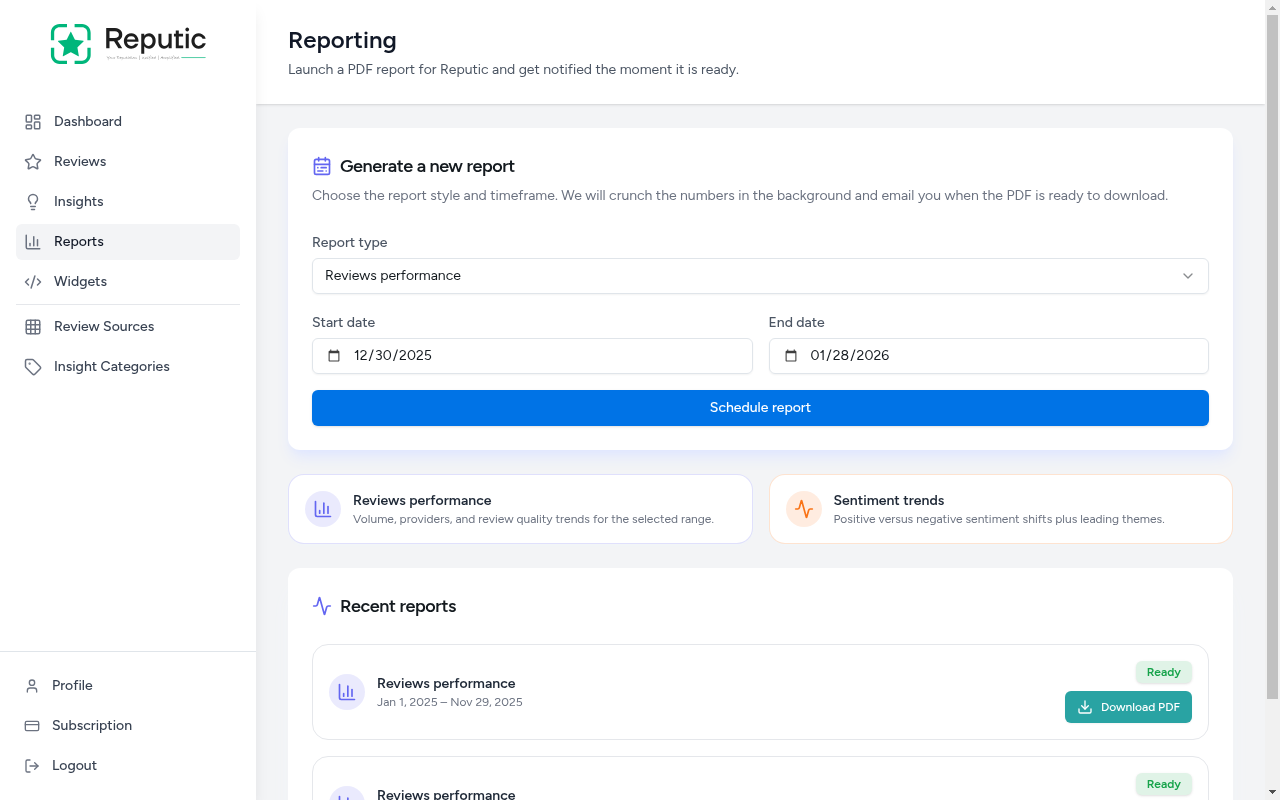This screenshot has width=1280, height=800.
Task: Click the sentiment trends wave icon
Action: (804, 509)
